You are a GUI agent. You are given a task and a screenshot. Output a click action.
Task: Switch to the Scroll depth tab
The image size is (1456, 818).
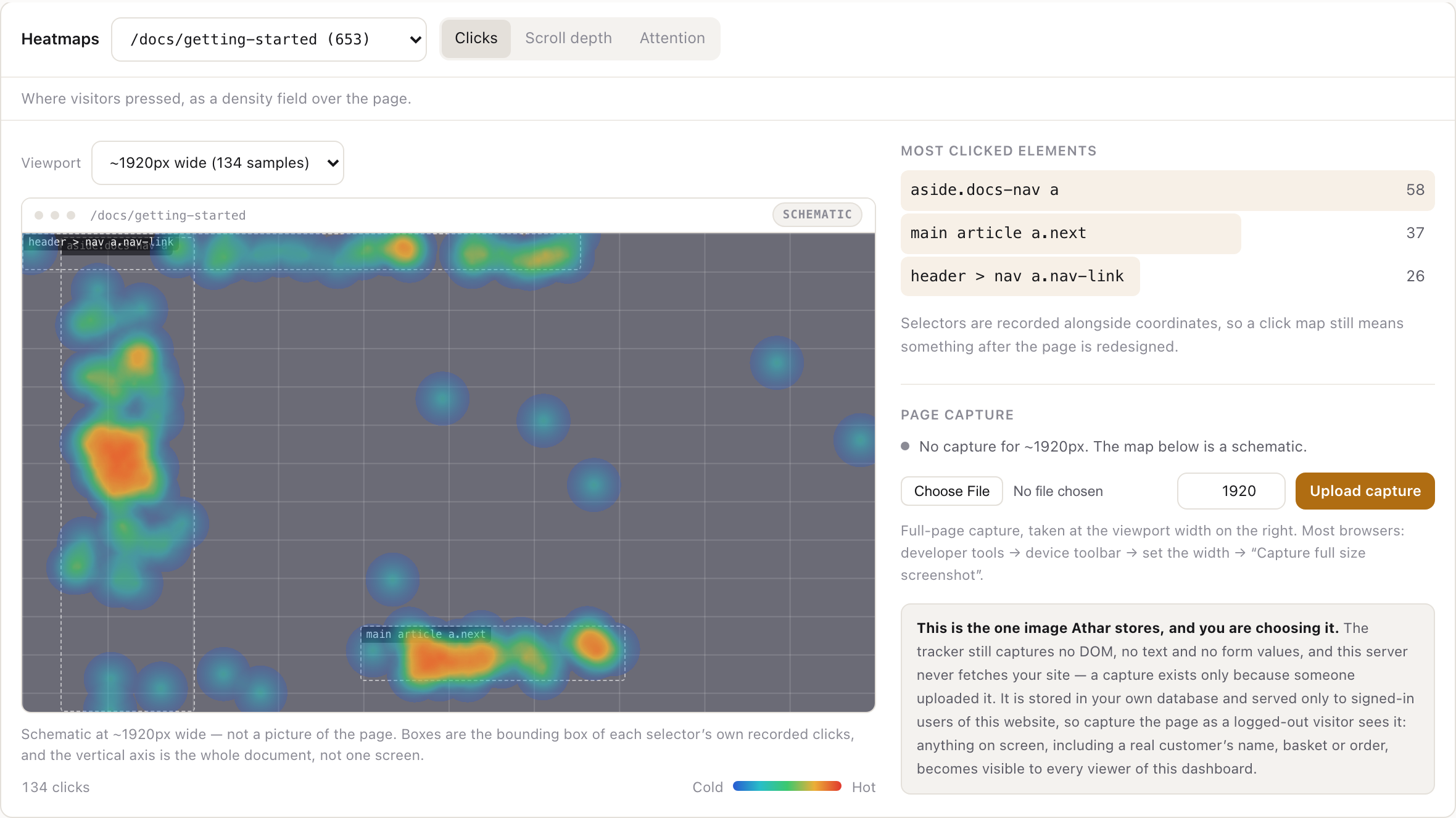[568, 38]
